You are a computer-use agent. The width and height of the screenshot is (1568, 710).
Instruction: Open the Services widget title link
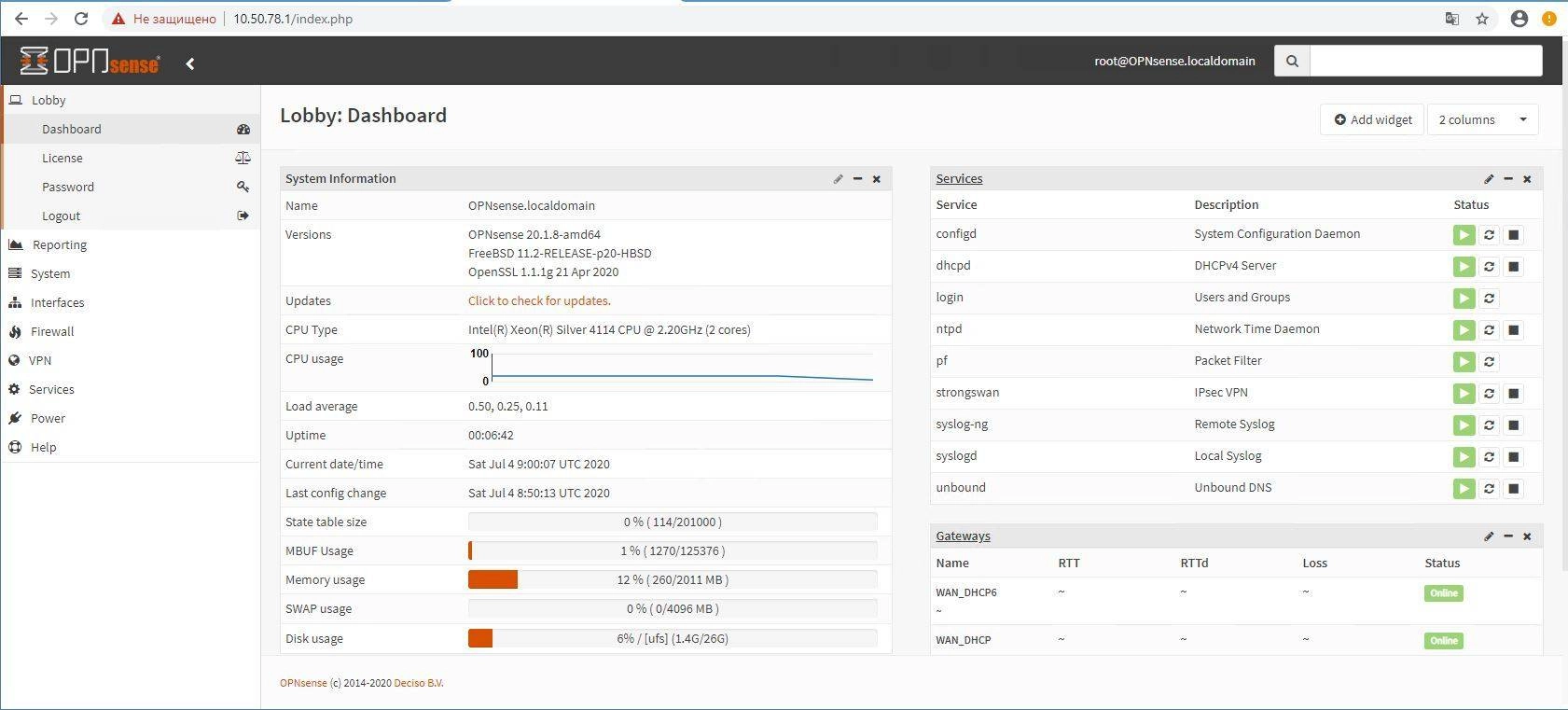pos(959,179)
